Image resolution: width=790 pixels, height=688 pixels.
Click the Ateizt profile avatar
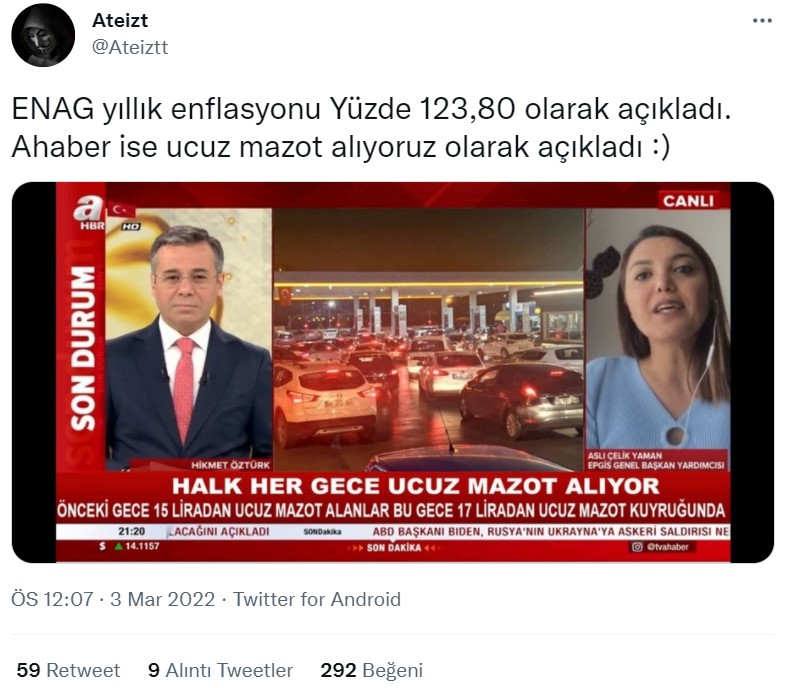point(43,35)
